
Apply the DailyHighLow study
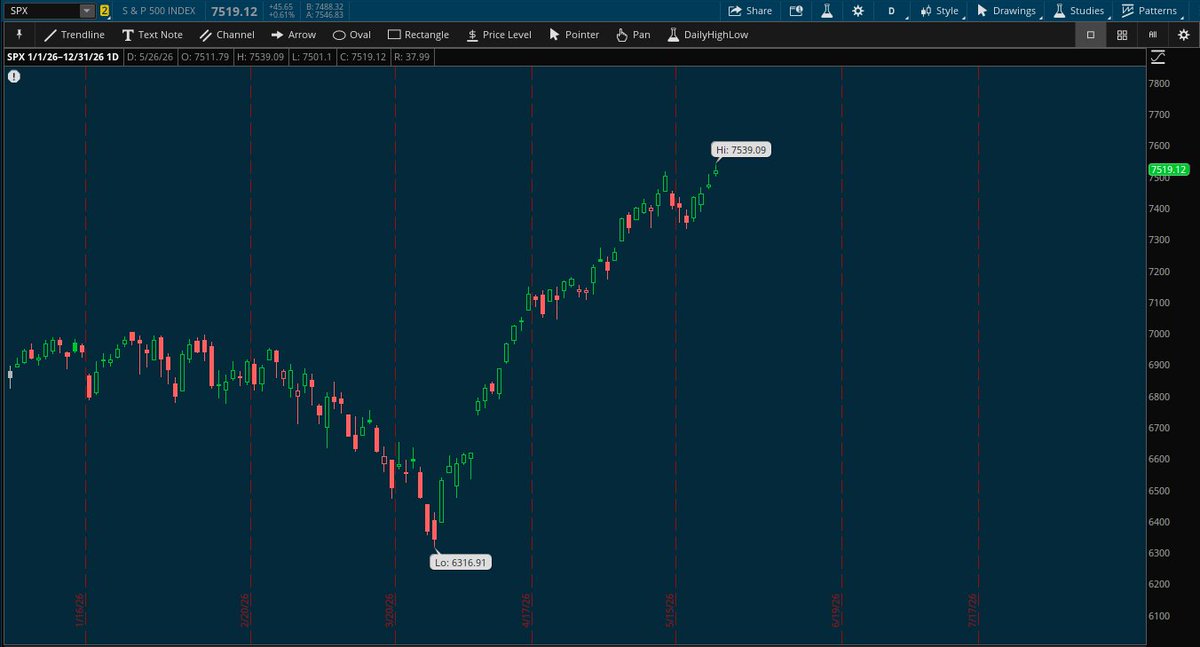(706, 34)
